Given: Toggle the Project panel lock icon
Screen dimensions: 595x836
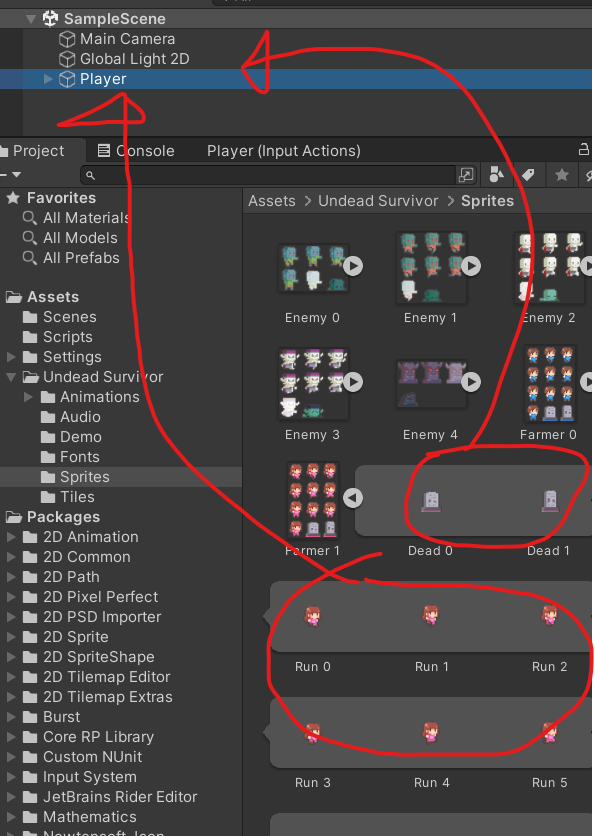Looking at the screenshot, I should pos(584,150).
